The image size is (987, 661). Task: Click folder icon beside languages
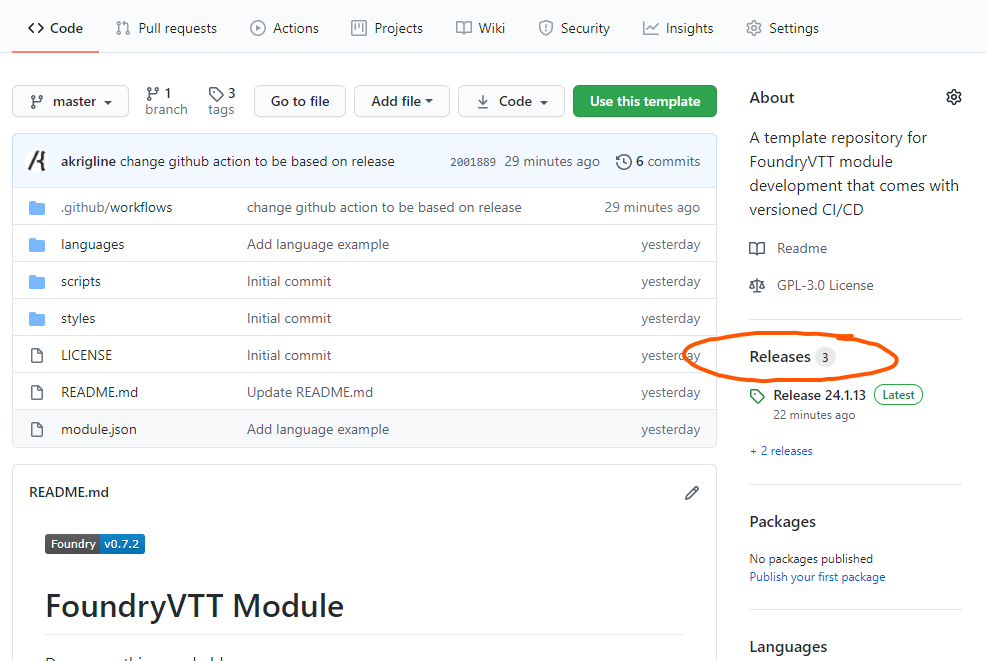(x=37, y=245)
